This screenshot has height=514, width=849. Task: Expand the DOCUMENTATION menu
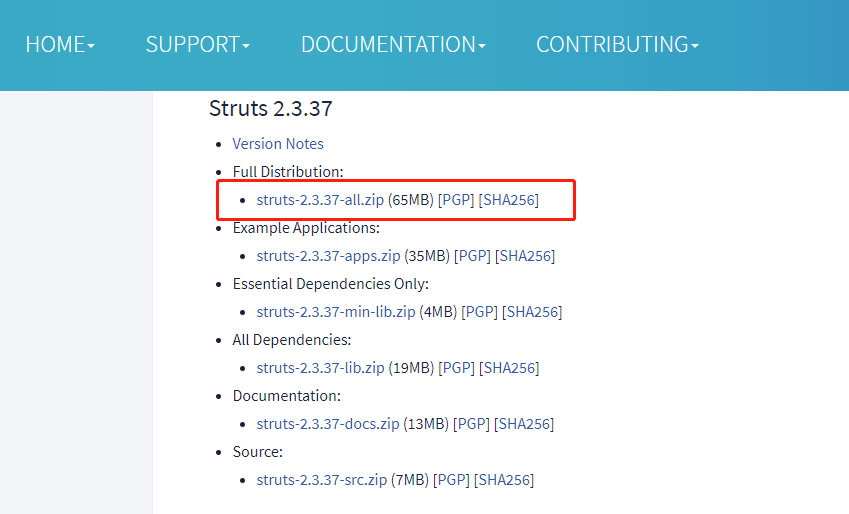point(393,44)
